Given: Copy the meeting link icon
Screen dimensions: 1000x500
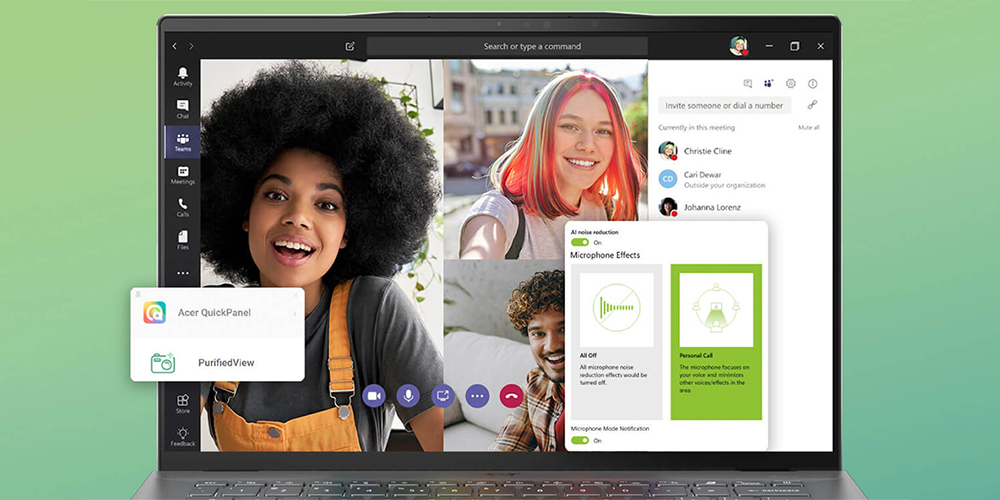Looking at the screenshot, I should 812,105.
